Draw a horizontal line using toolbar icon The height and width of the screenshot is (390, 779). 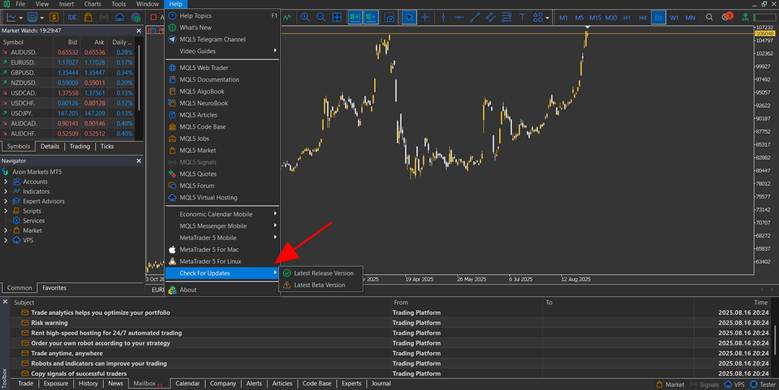tap(459, 17)
